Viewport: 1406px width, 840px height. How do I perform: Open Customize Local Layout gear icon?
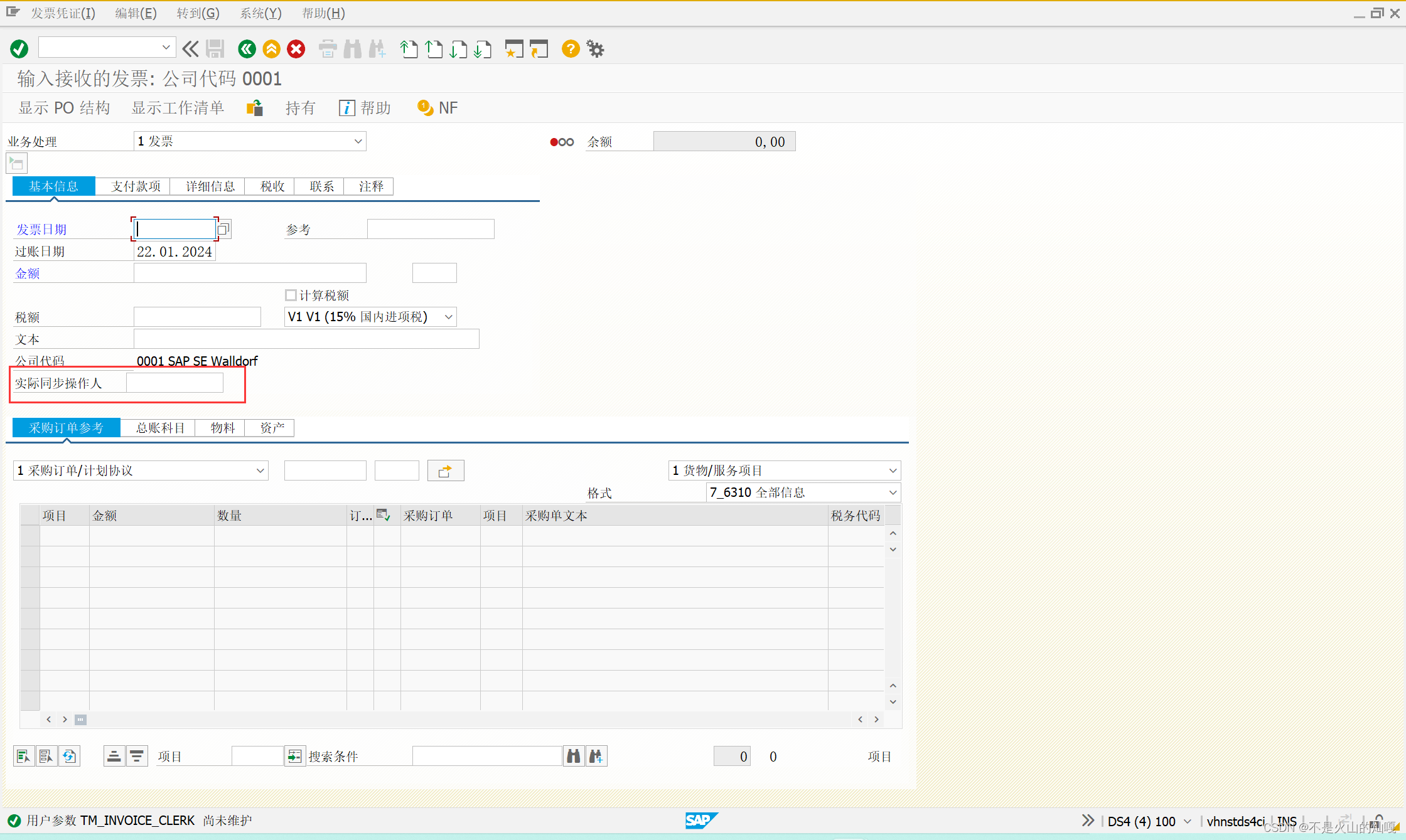tap(595, 48)
